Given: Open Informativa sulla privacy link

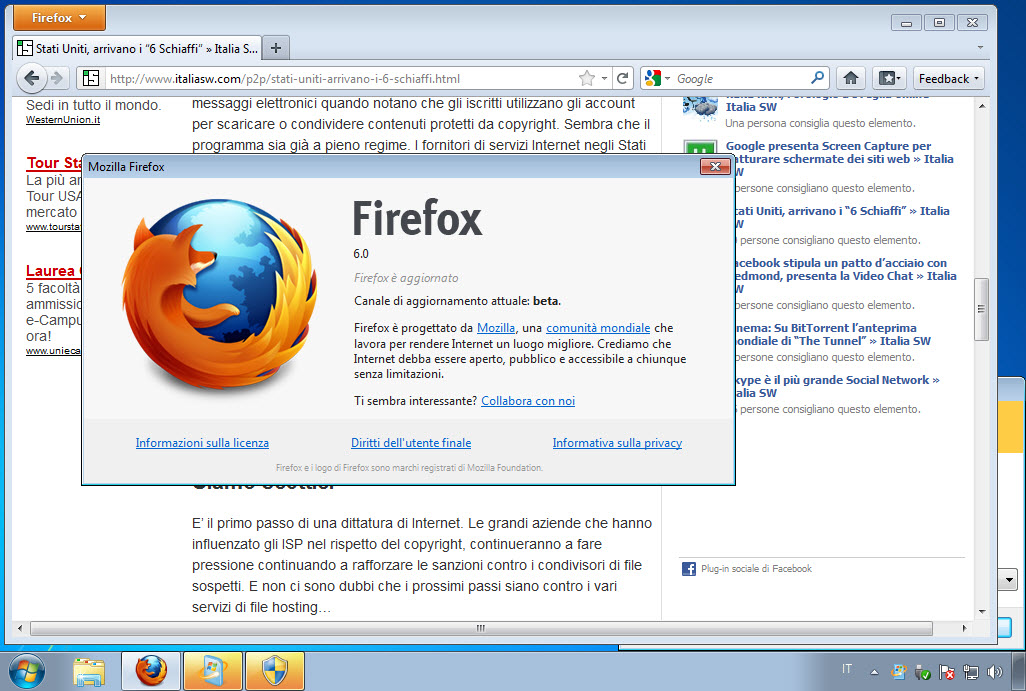Looking at the screenshot, I should (x=617, y=443).
